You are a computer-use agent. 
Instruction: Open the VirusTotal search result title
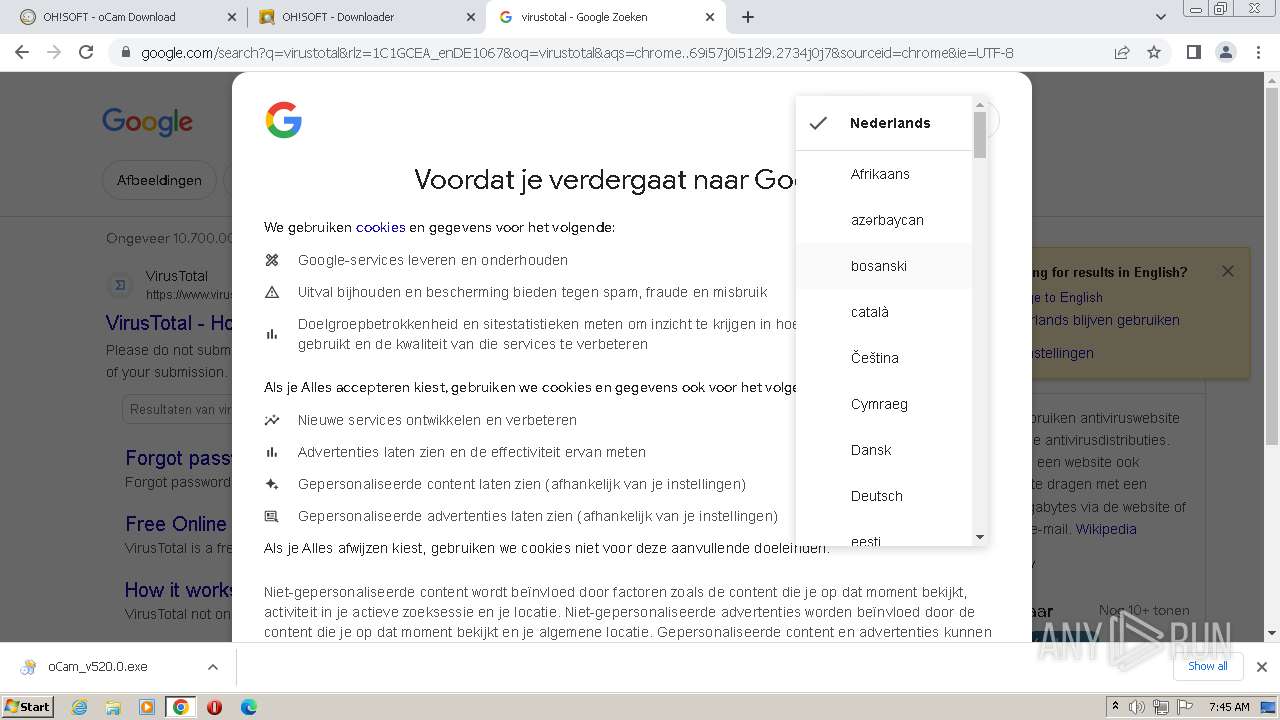[169, 323]
